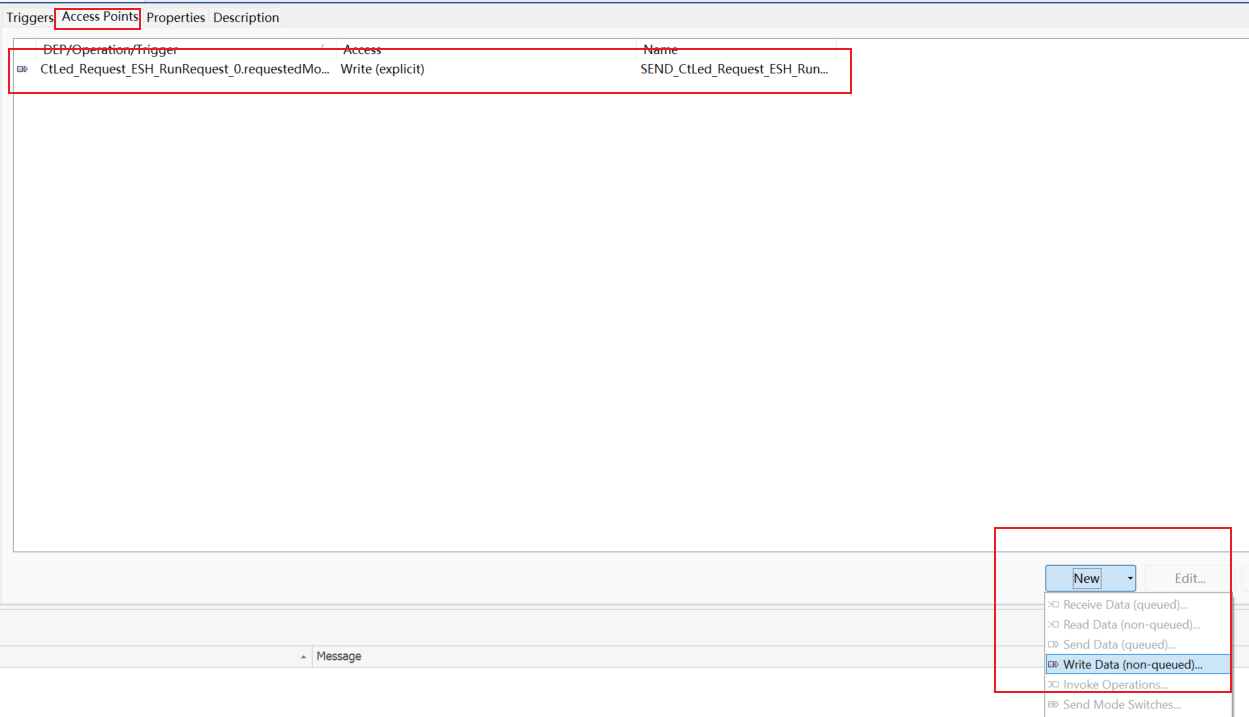Expand the New button dropdown arrow
Screen dimensions: 1249x717
tap(1130, 578)
